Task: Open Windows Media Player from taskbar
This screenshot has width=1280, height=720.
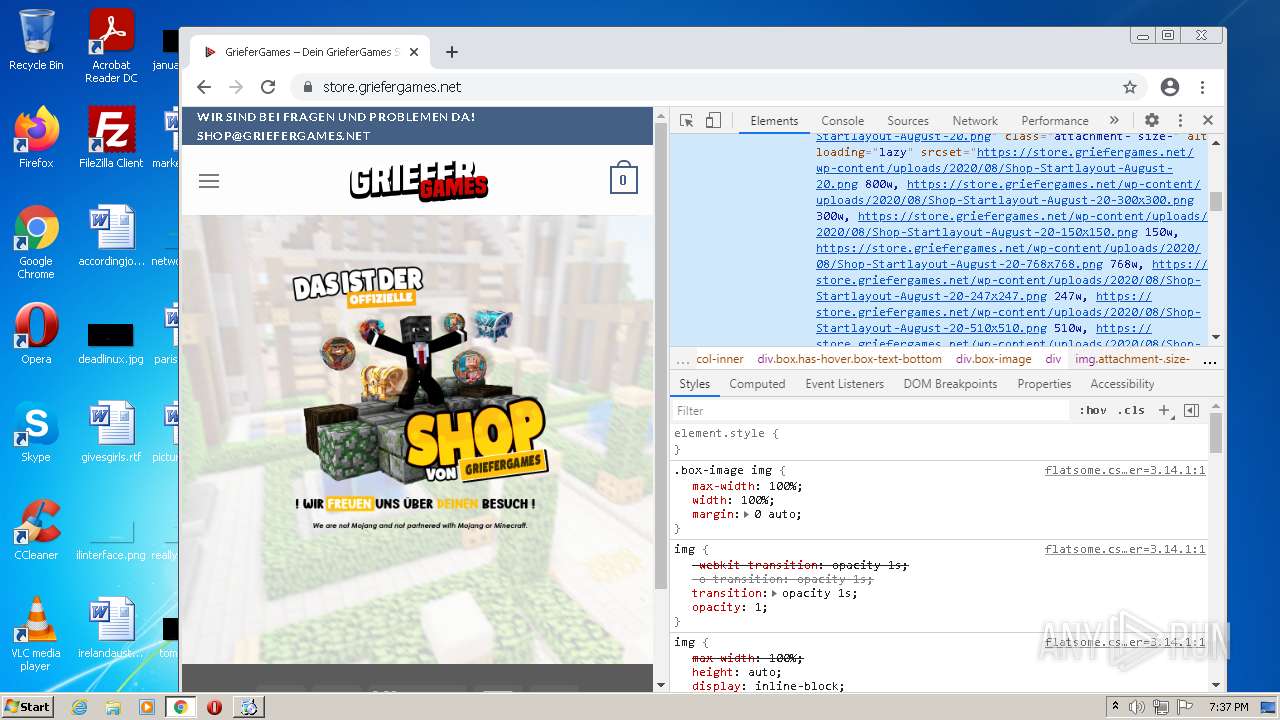Action: click(147, 707)
